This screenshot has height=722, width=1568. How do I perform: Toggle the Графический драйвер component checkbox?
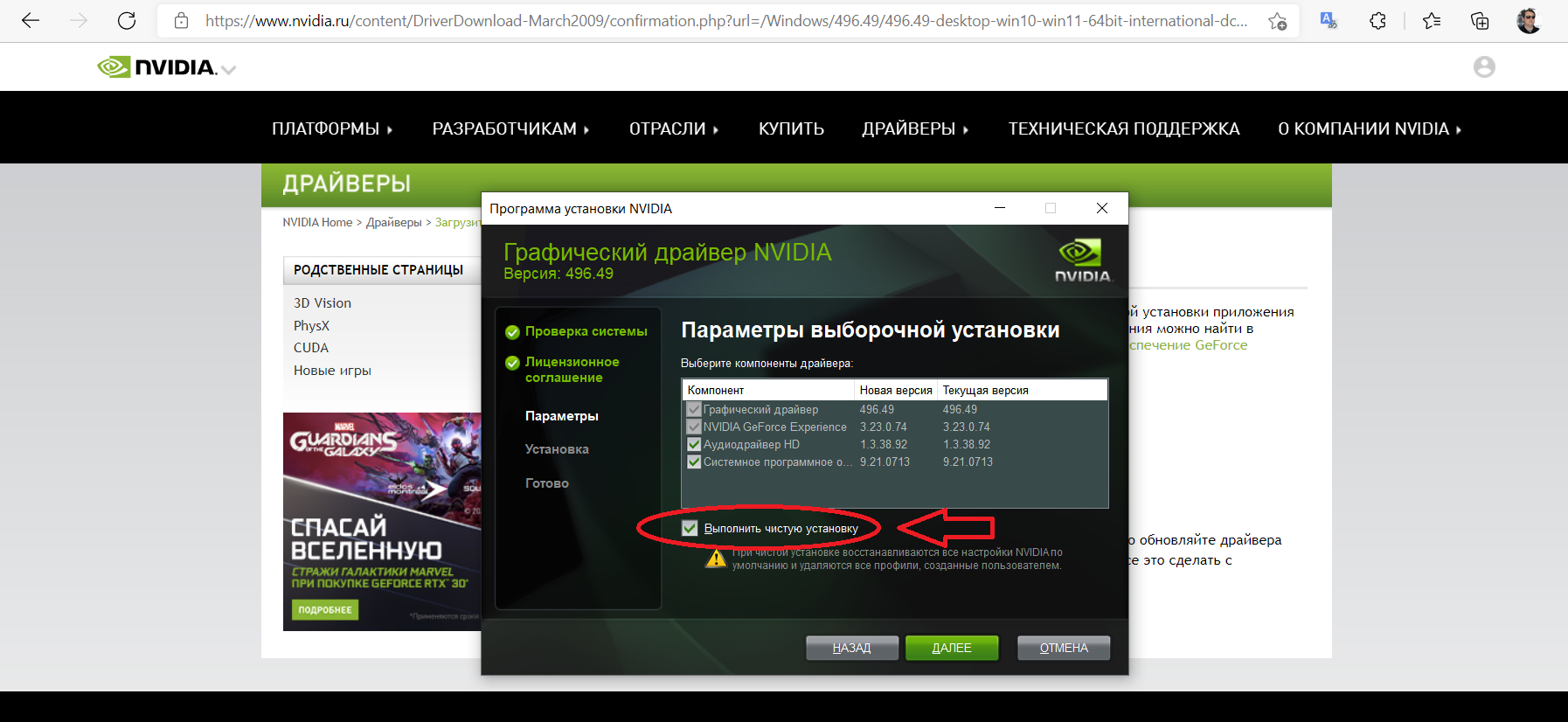(694, 409)
